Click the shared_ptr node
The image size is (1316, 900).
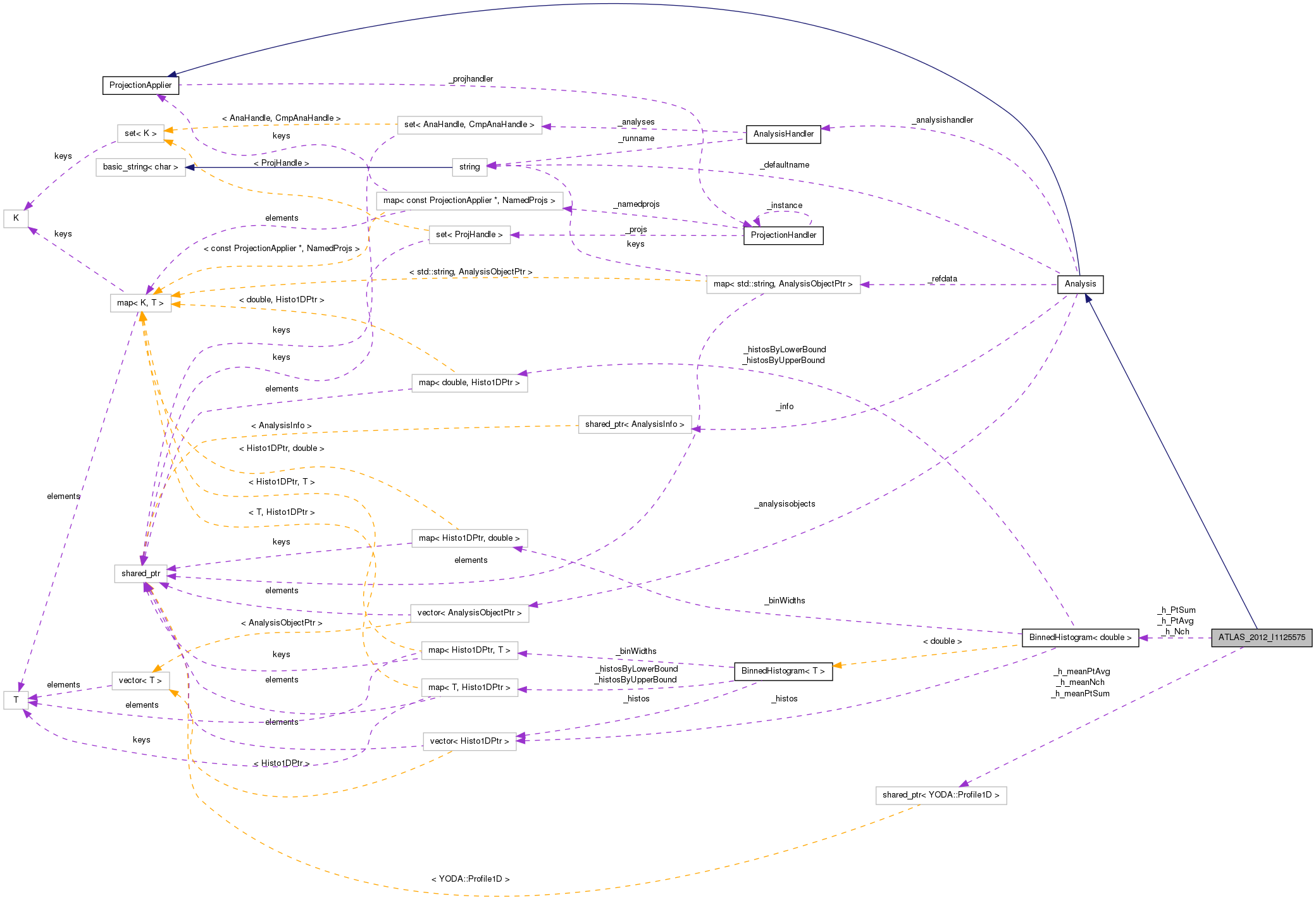pyautogui.click(x=140, y=574)
